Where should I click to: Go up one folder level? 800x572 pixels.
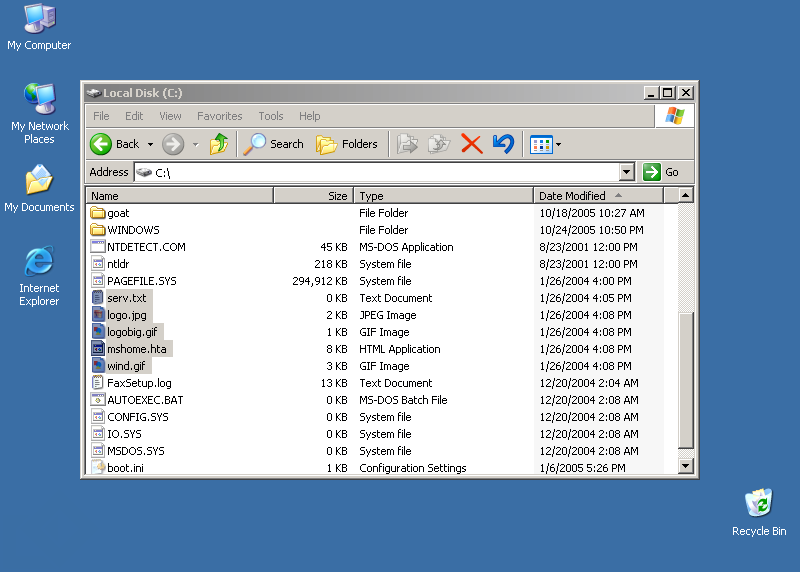point(219,144)
